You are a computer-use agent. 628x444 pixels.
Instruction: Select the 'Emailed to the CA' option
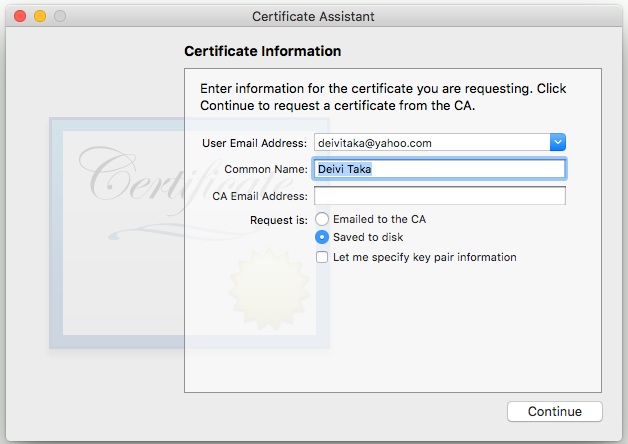point(322,219)
